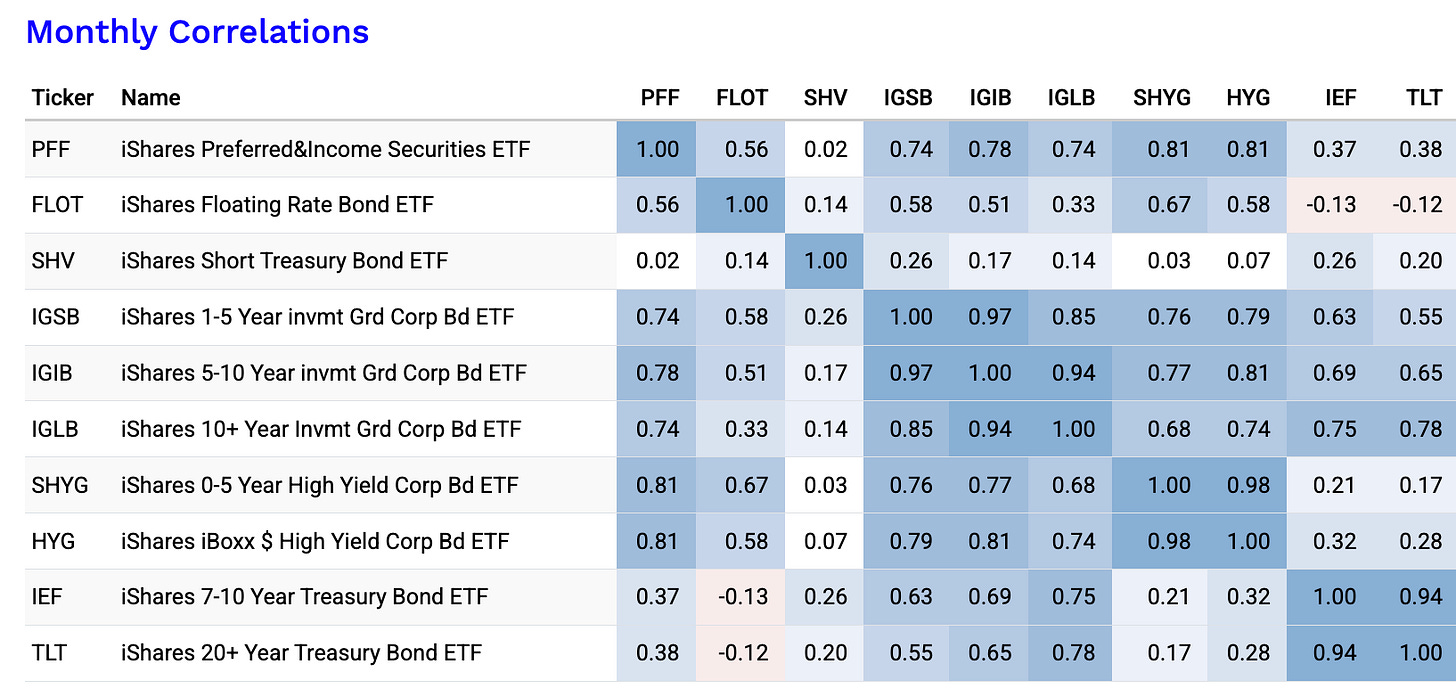Click iShares Preferred&Income Securities ETF name

325,149
